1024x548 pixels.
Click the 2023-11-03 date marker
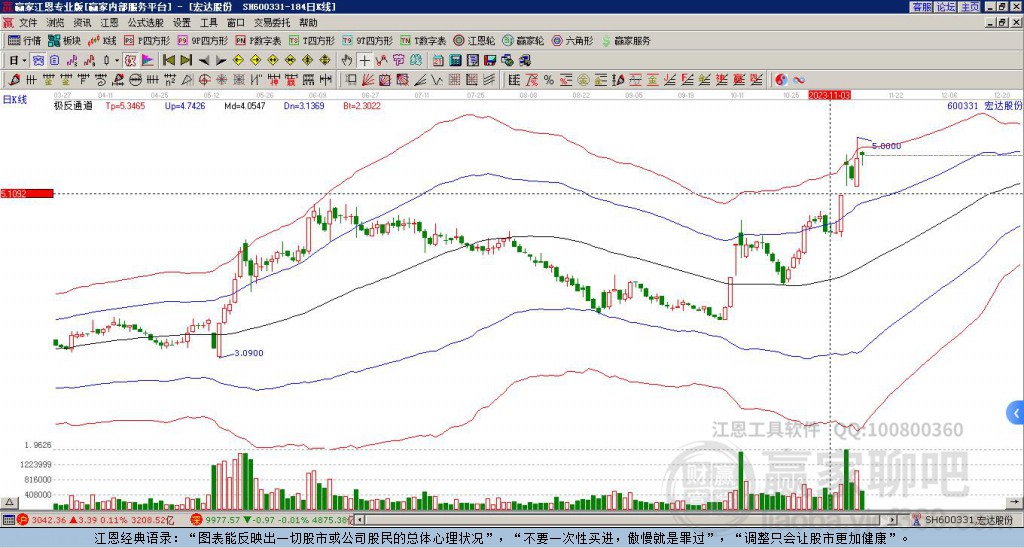[x=829, y=95]
